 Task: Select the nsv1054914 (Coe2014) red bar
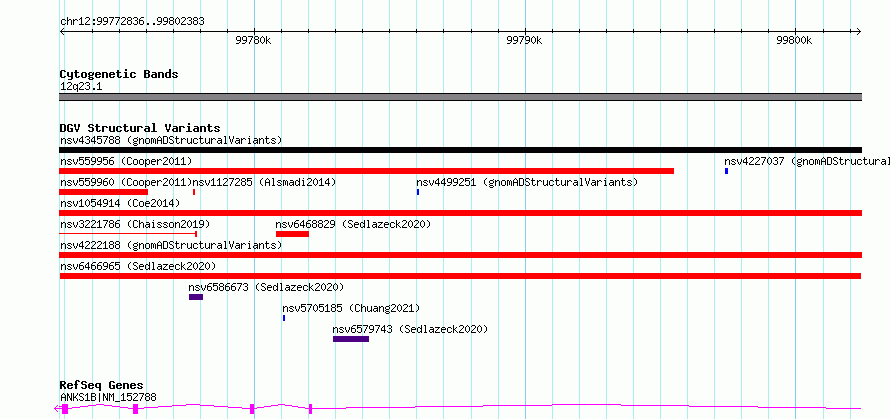pyautogui.click(x=460, y=213)
